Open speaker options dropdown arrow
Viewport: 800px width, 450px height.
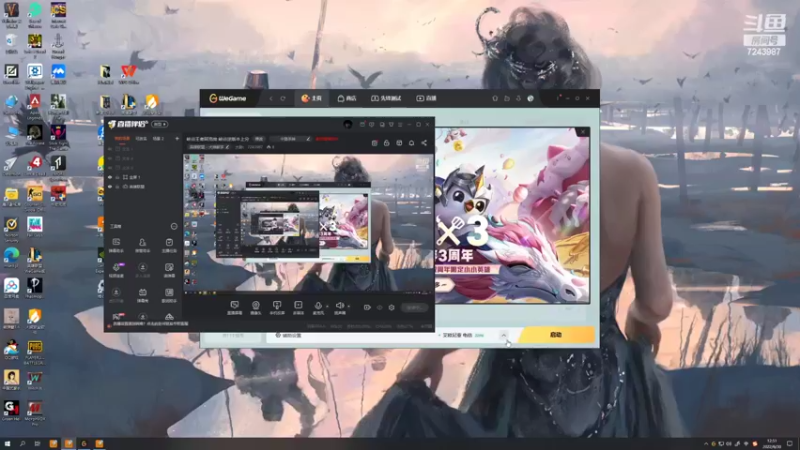coord(348,306)
